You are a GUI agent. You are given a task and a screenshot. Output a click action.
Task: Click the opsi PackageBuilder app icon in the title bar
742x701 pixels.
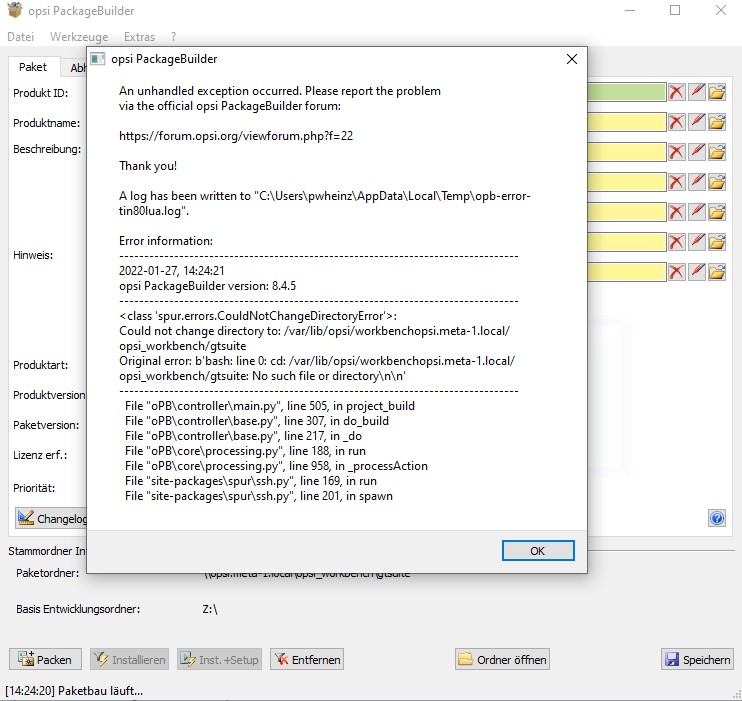coord(15,10)
